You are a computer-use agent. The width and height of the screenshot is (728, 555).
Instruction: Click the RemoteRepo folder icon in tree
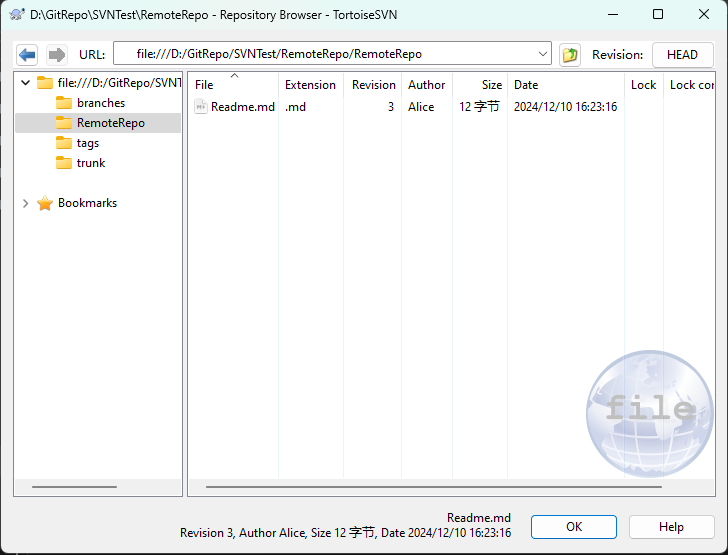pos(64,123)
